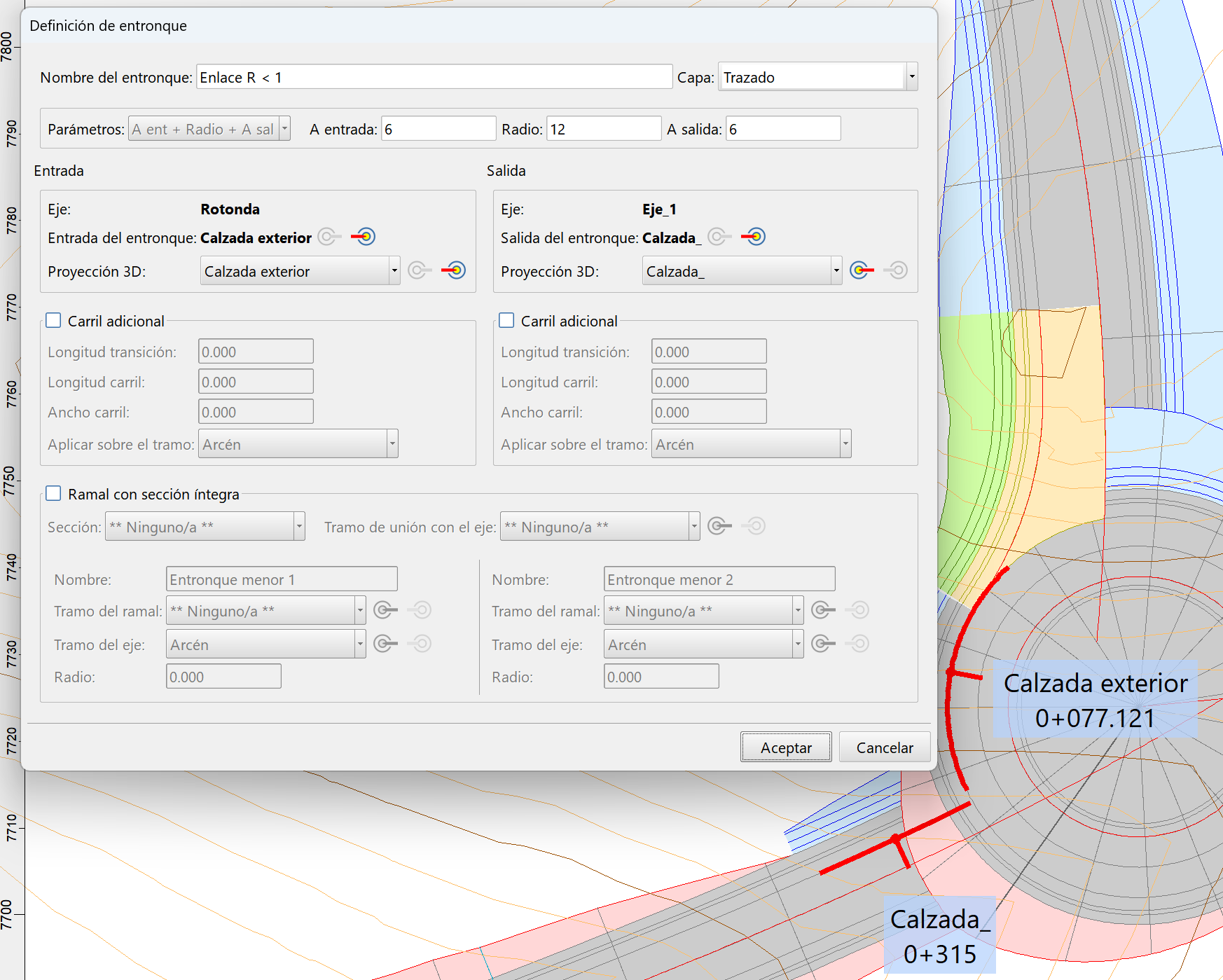
Task: Click the grey icon in Salida Proyección 3D row
Action: pos(896,270)
